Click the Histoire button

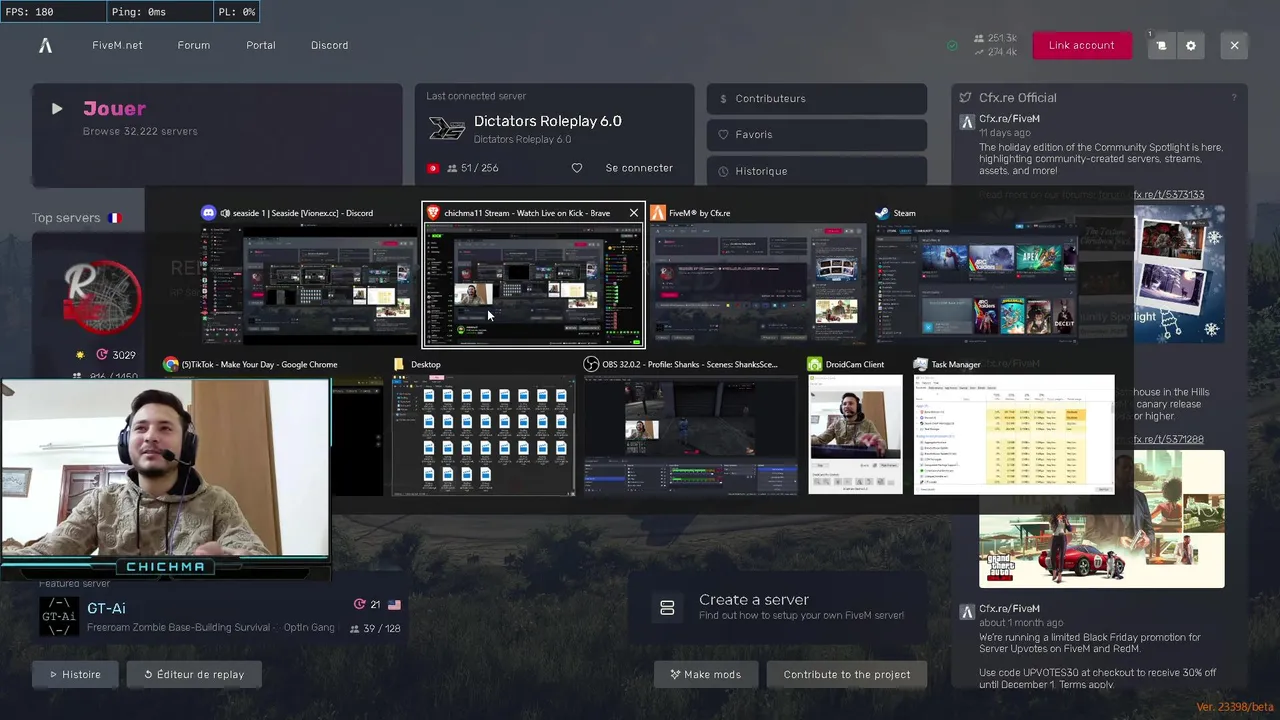tap(75, 675)
